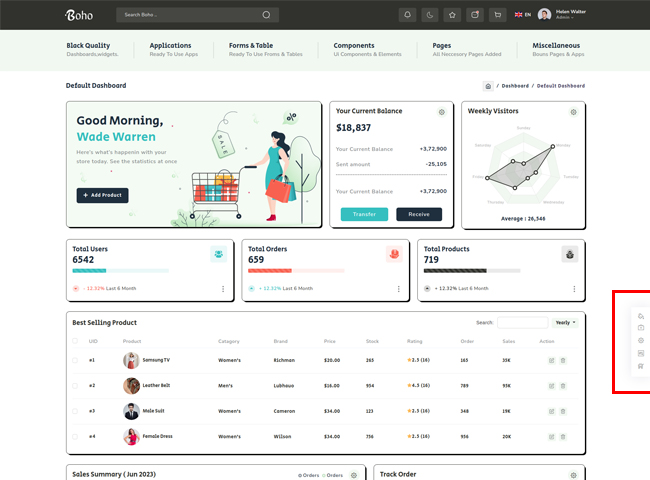The image size is (650, 480).
Task: Check the box for Leather Belt row
Action: (75, 385)
